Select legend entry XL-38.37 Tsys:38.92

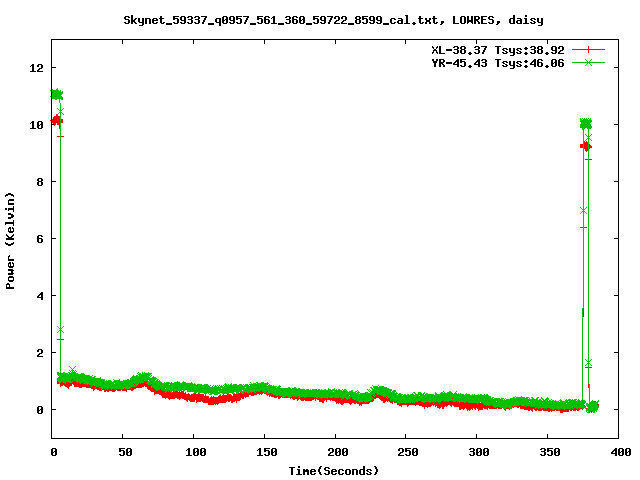[x=498, y=50]
